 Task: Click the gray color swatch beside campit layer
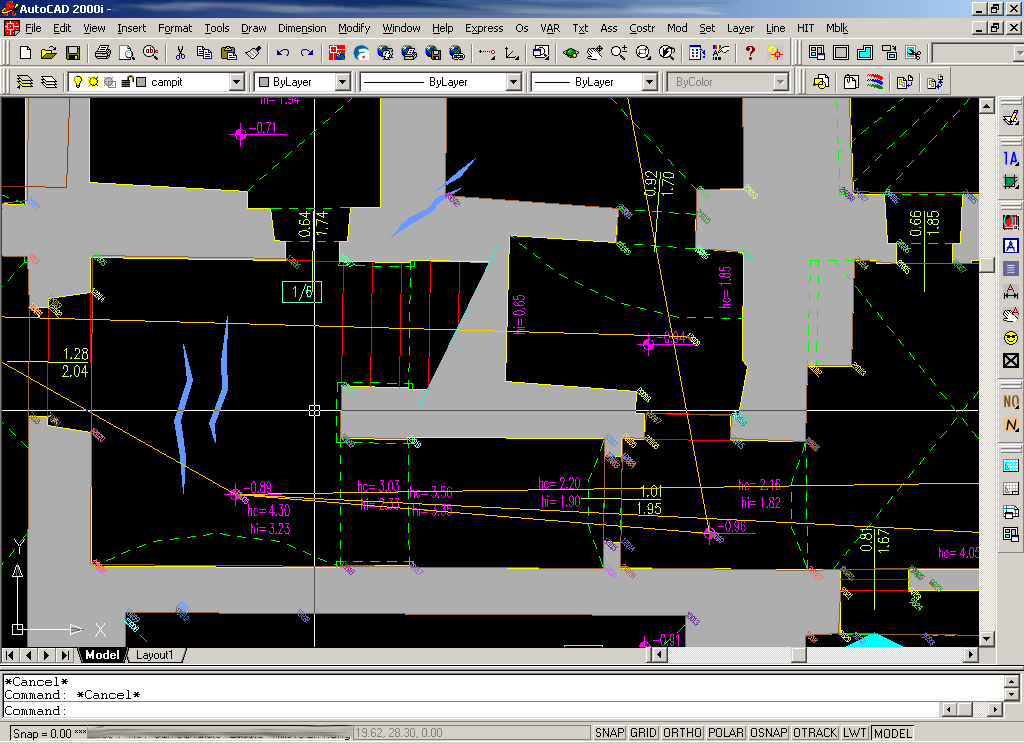pos(141,82)
